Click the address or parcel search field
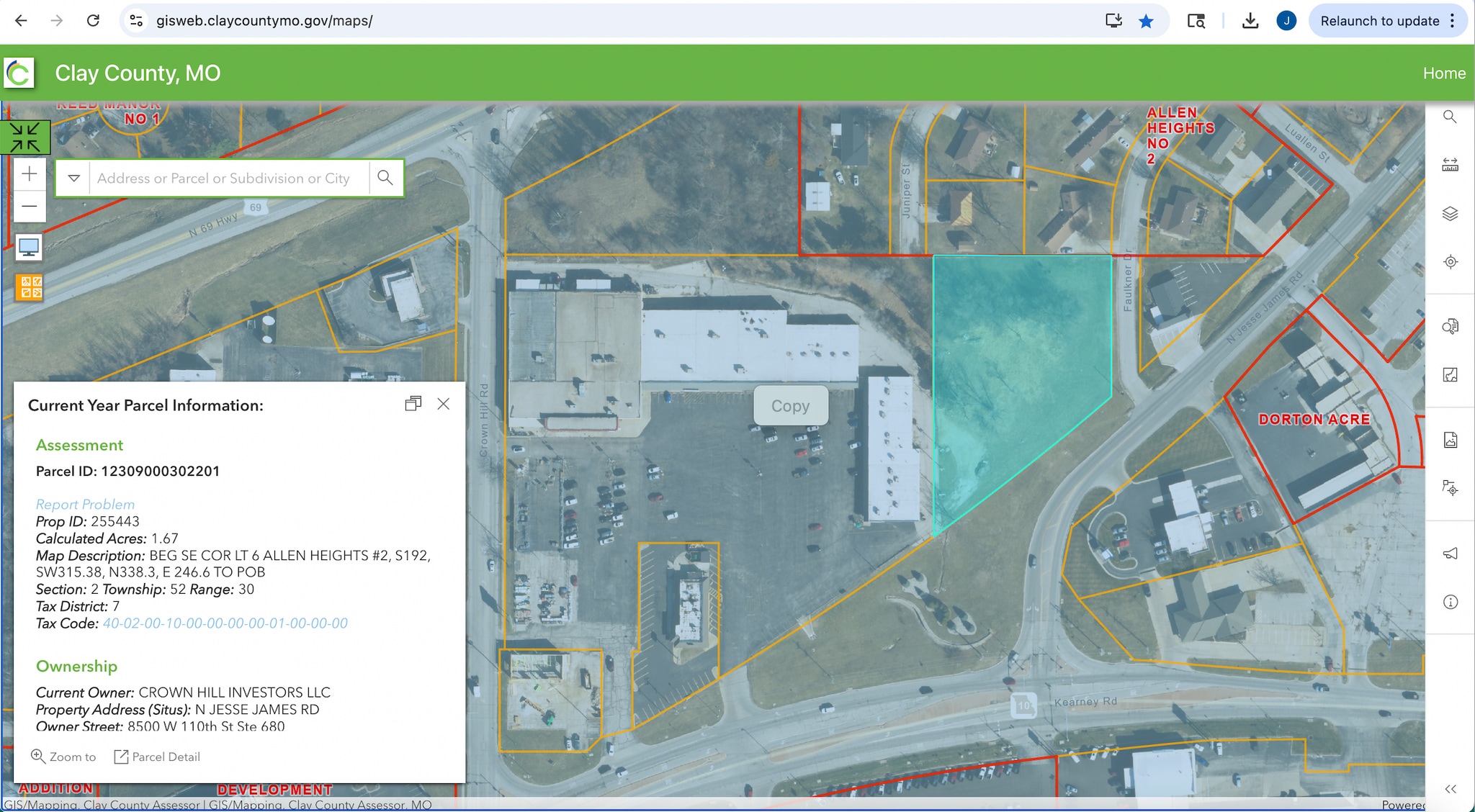 tap(227, 178)
